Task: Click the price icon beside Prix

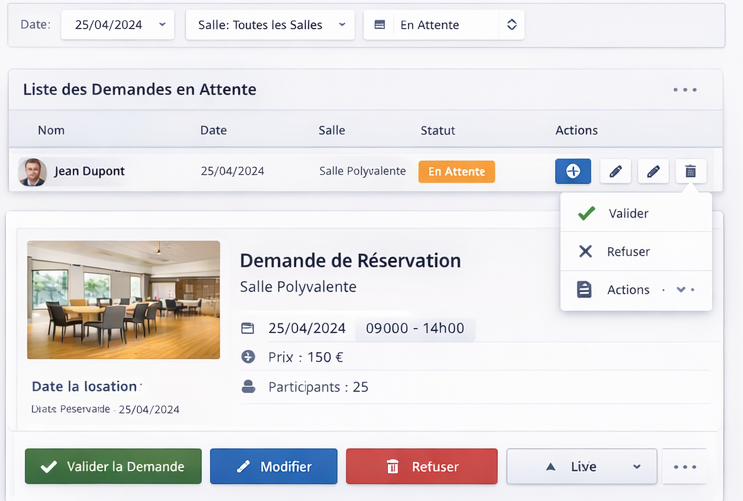Action: pos(248,357)
